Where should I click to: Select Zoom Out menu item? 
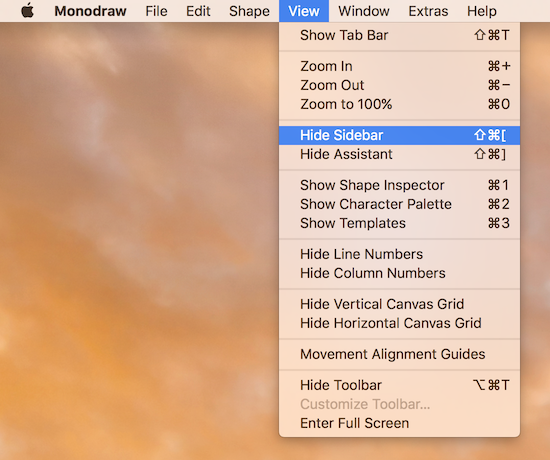click(400, 85)
